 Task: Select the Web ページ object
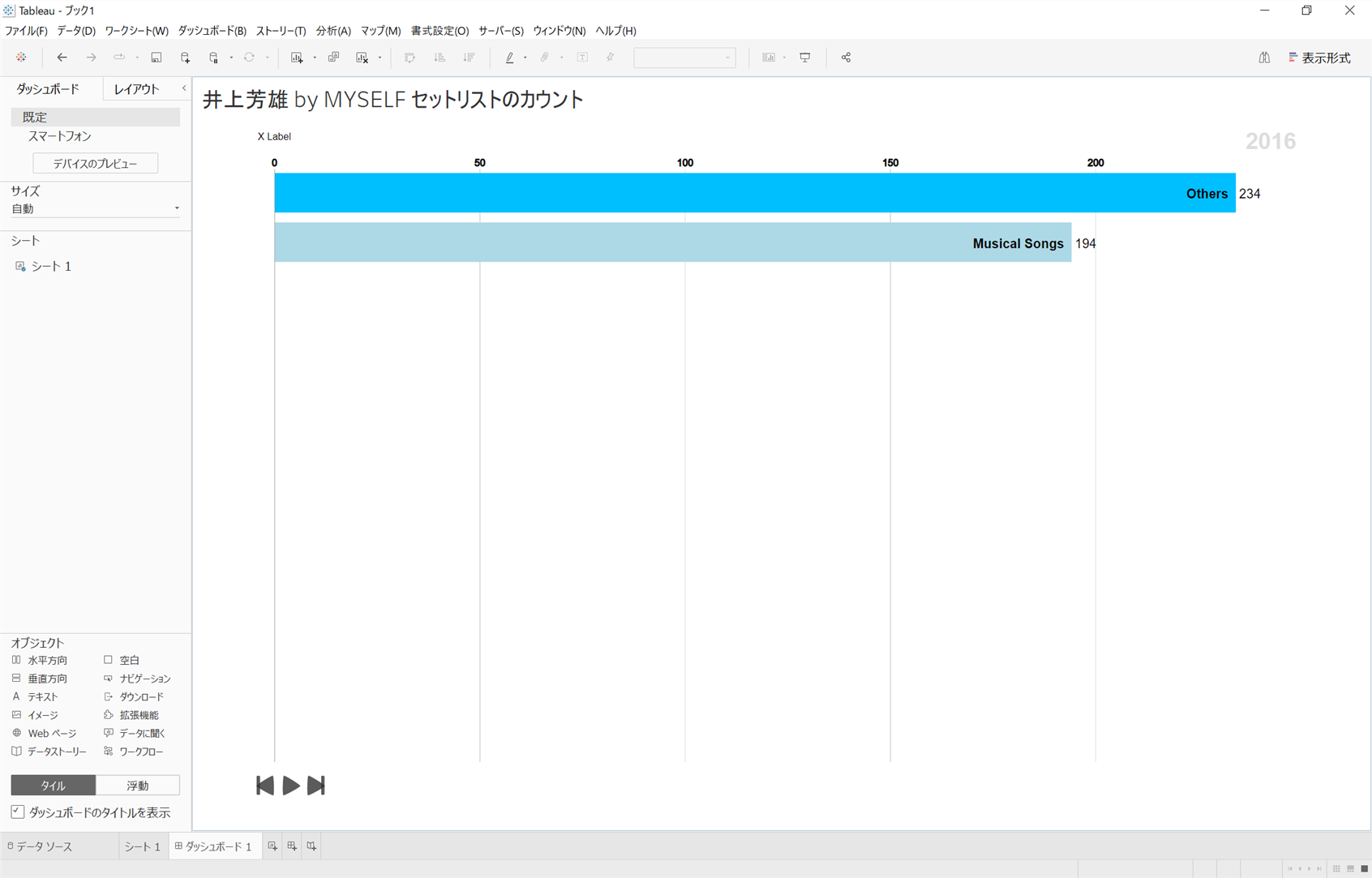pos(51,733)
